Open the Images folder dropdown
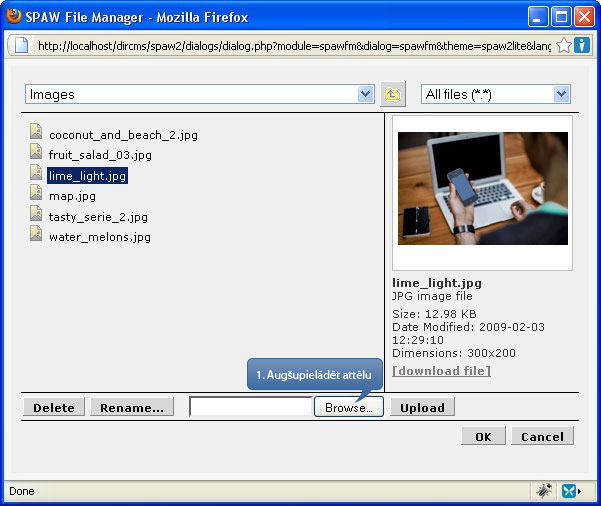The image size is (601, 506). coord(200,94)
